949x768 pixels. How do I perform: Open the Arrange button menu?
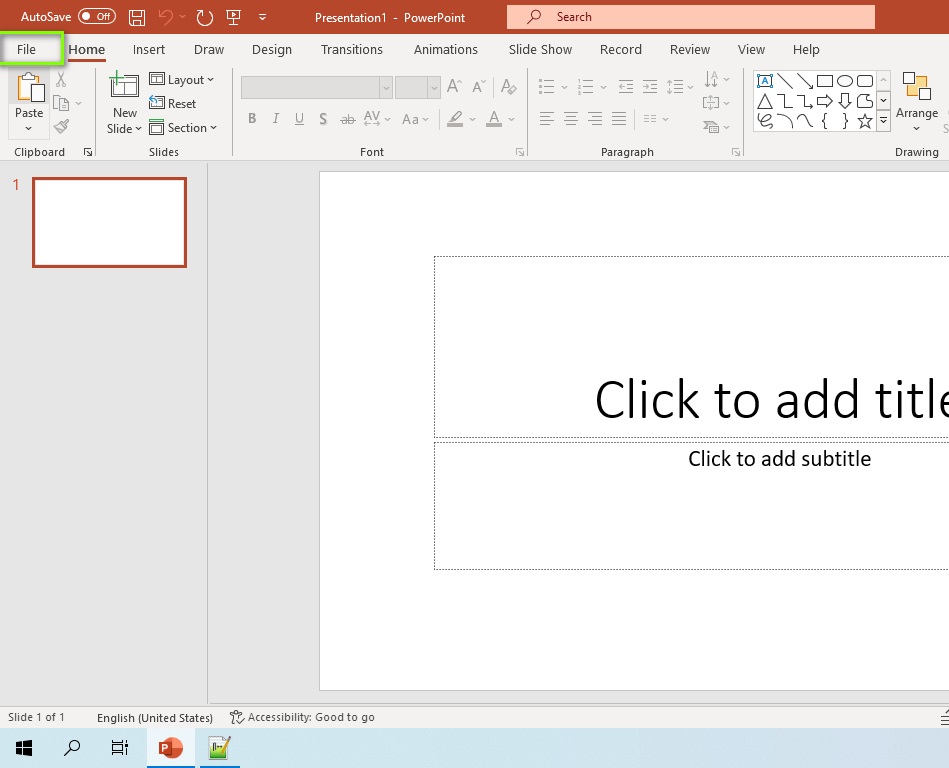pos(917,102)
